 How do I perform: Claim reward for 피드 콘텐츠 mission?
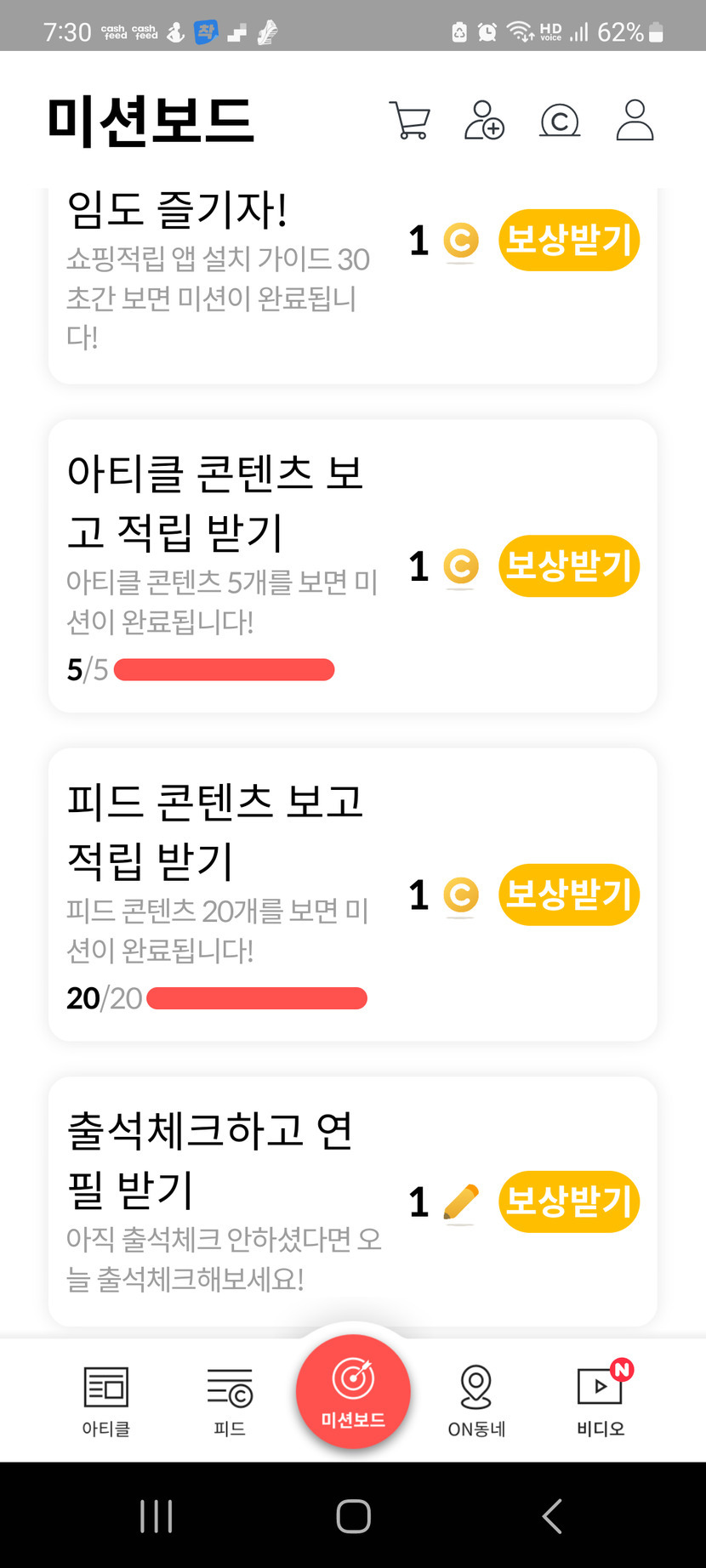point(569,895)
